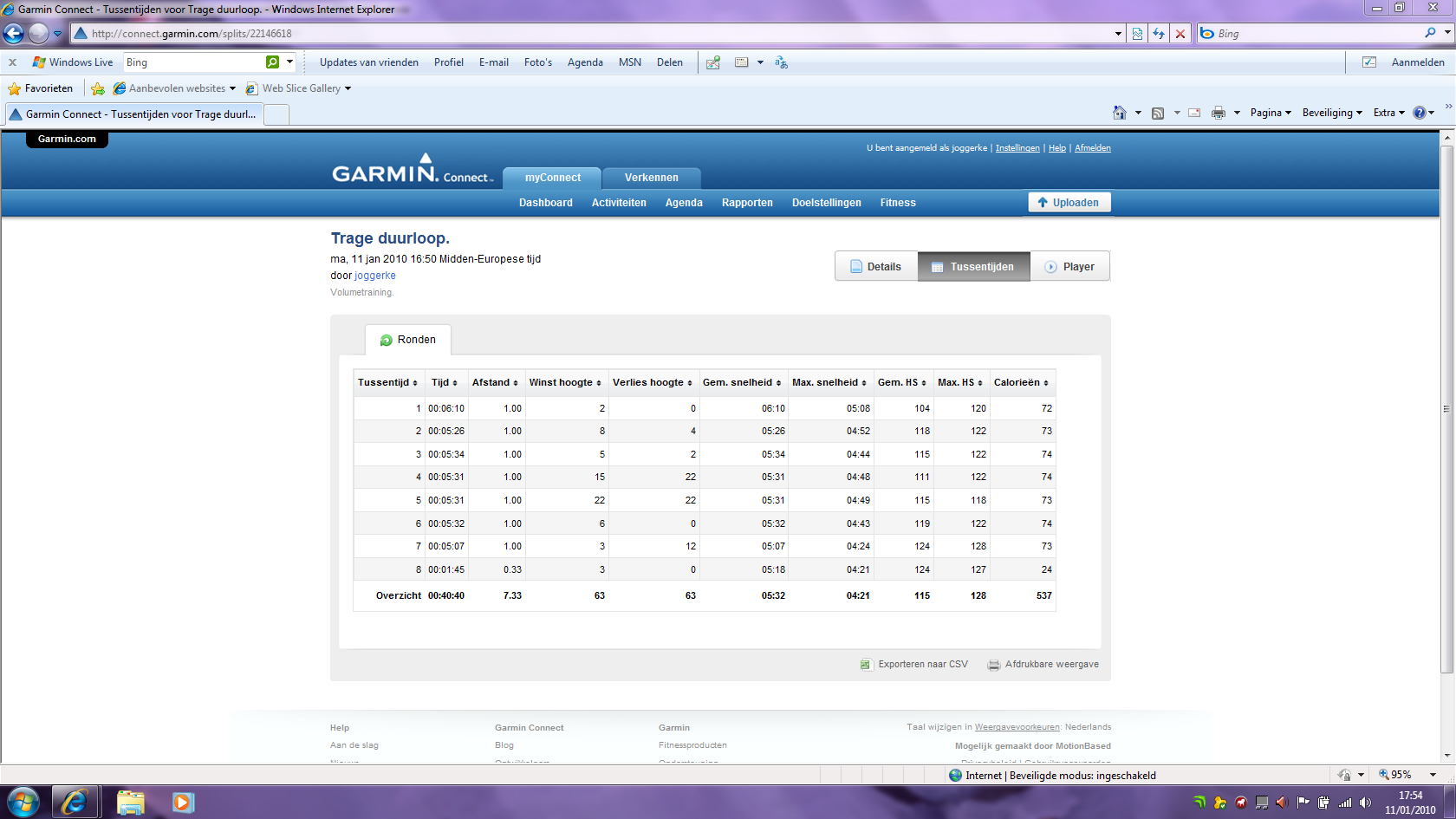Click the Bing toolbar search icon

point(273,62)
